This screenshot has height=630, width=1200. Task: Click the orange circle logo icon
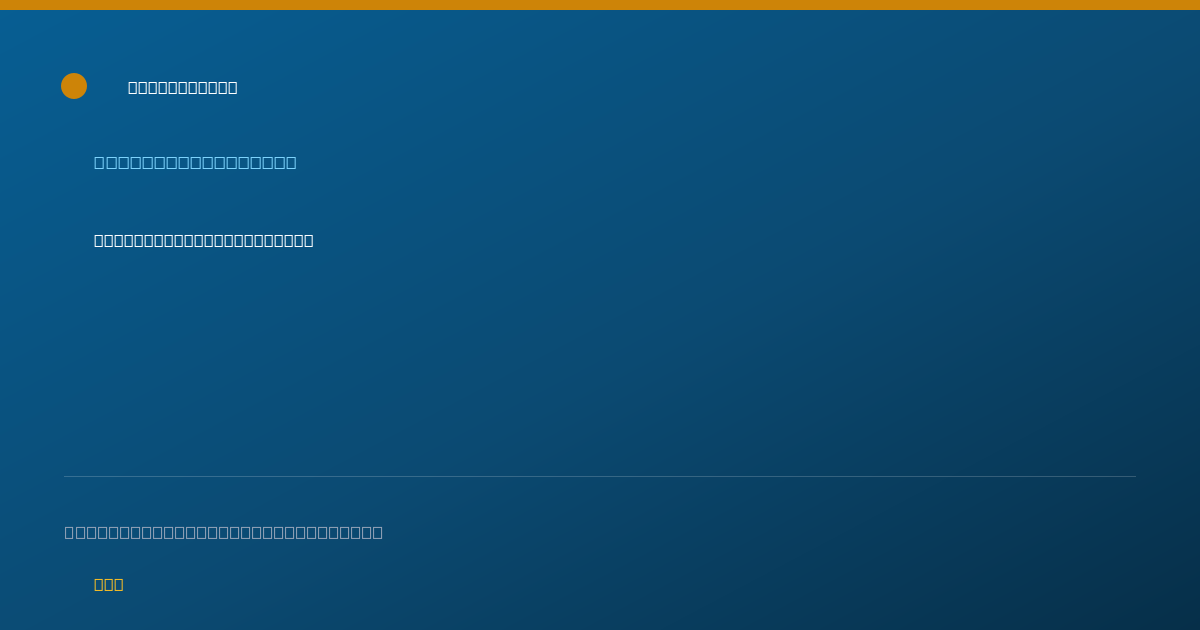[74, 86]
